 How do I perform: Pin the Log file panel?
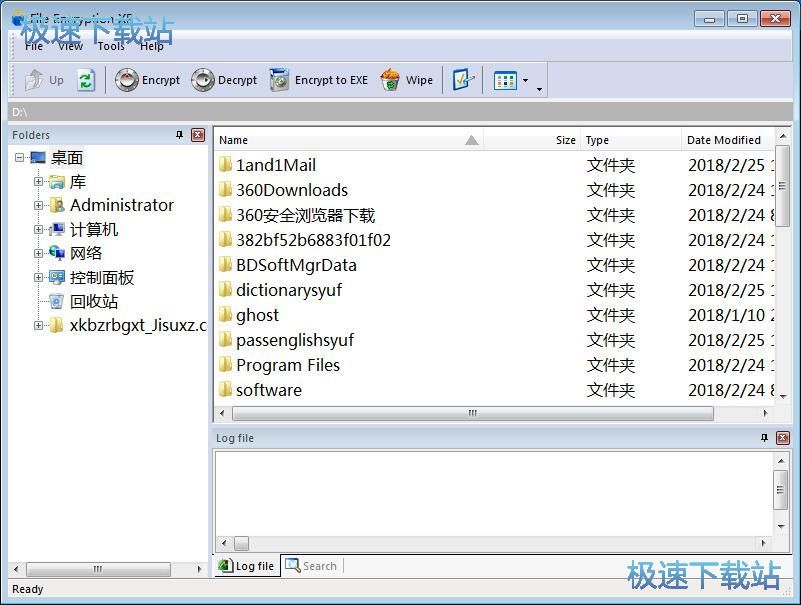(x=765, y=438)
